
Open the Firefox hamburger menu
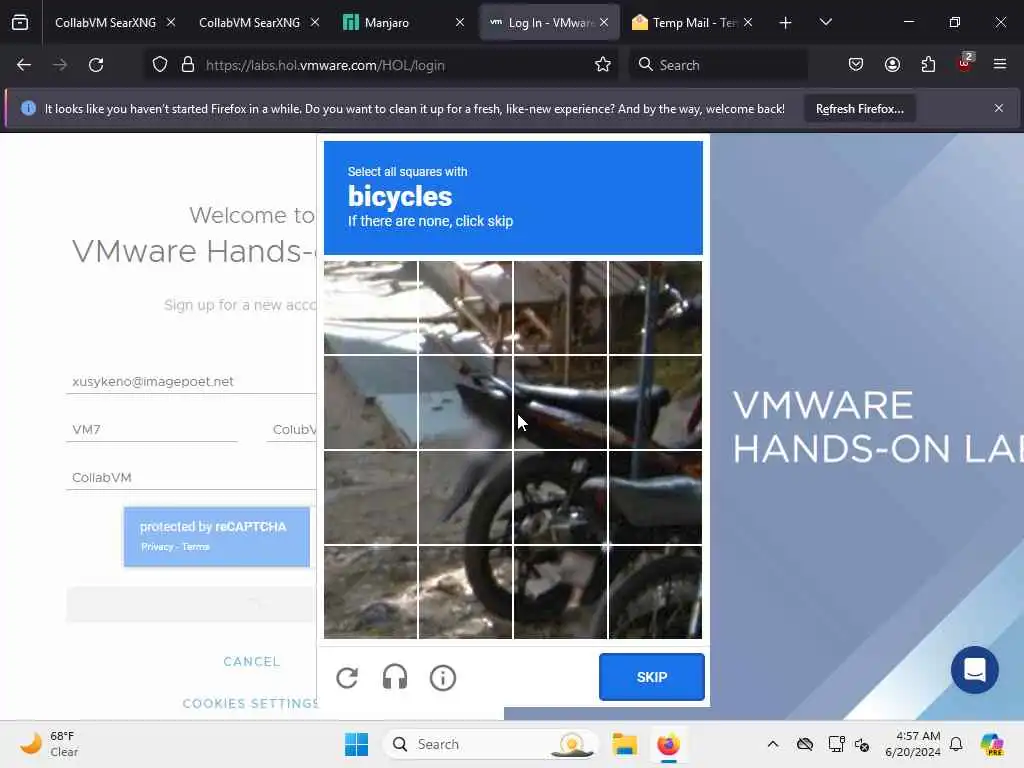point(1000,64)
